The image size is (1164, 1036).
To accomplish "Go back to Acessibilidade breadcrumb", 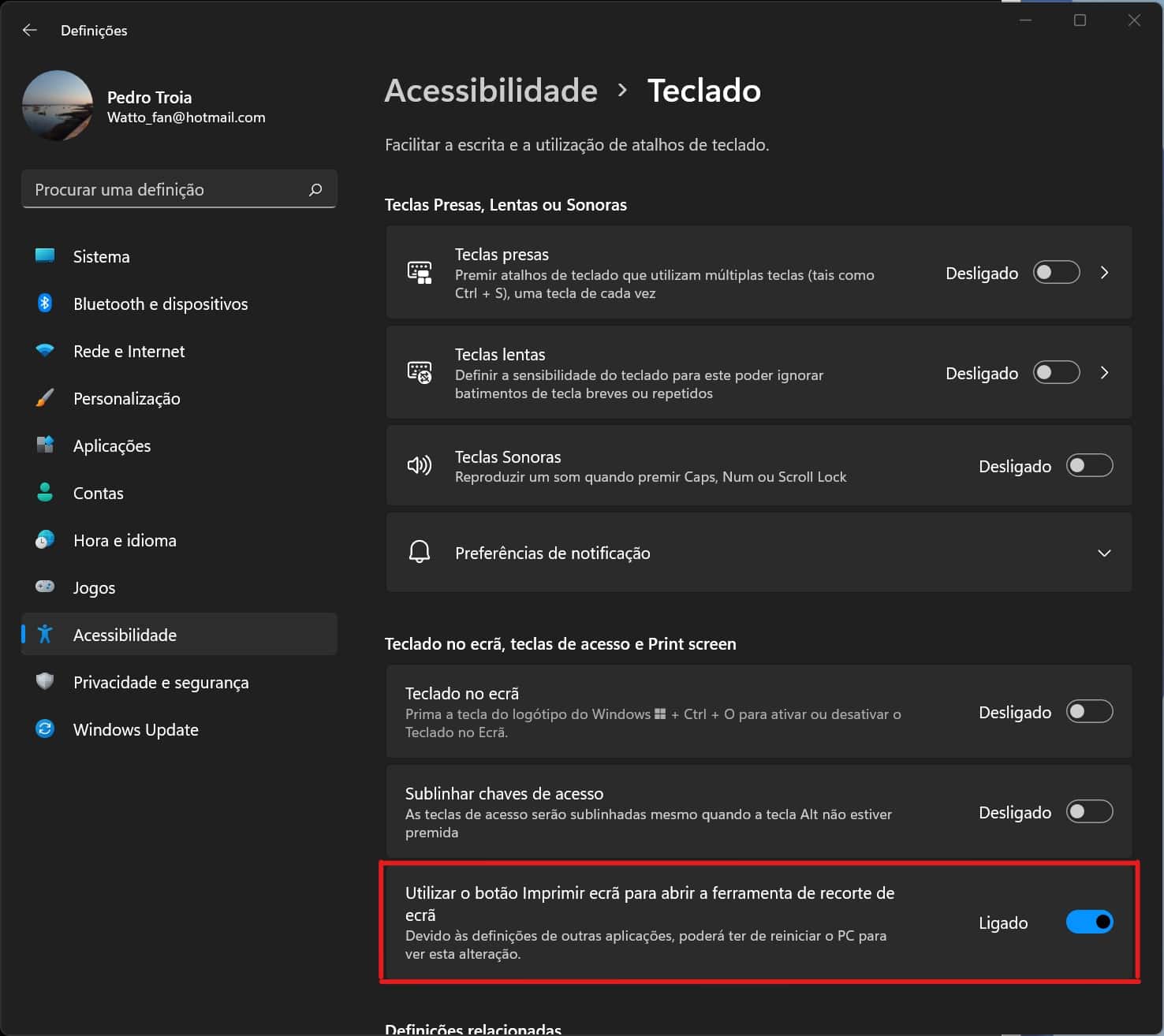I will 491,91.
